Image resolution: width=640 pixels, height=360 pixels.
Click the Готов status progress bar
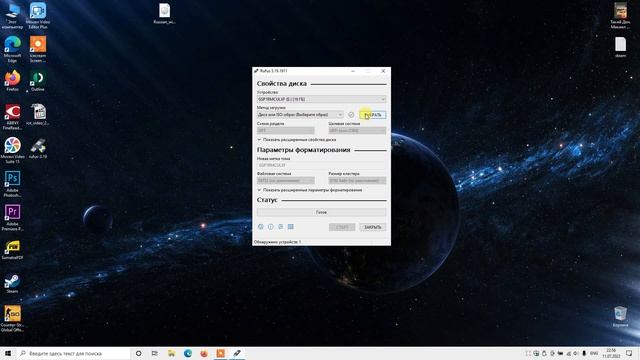click(322, 212)
